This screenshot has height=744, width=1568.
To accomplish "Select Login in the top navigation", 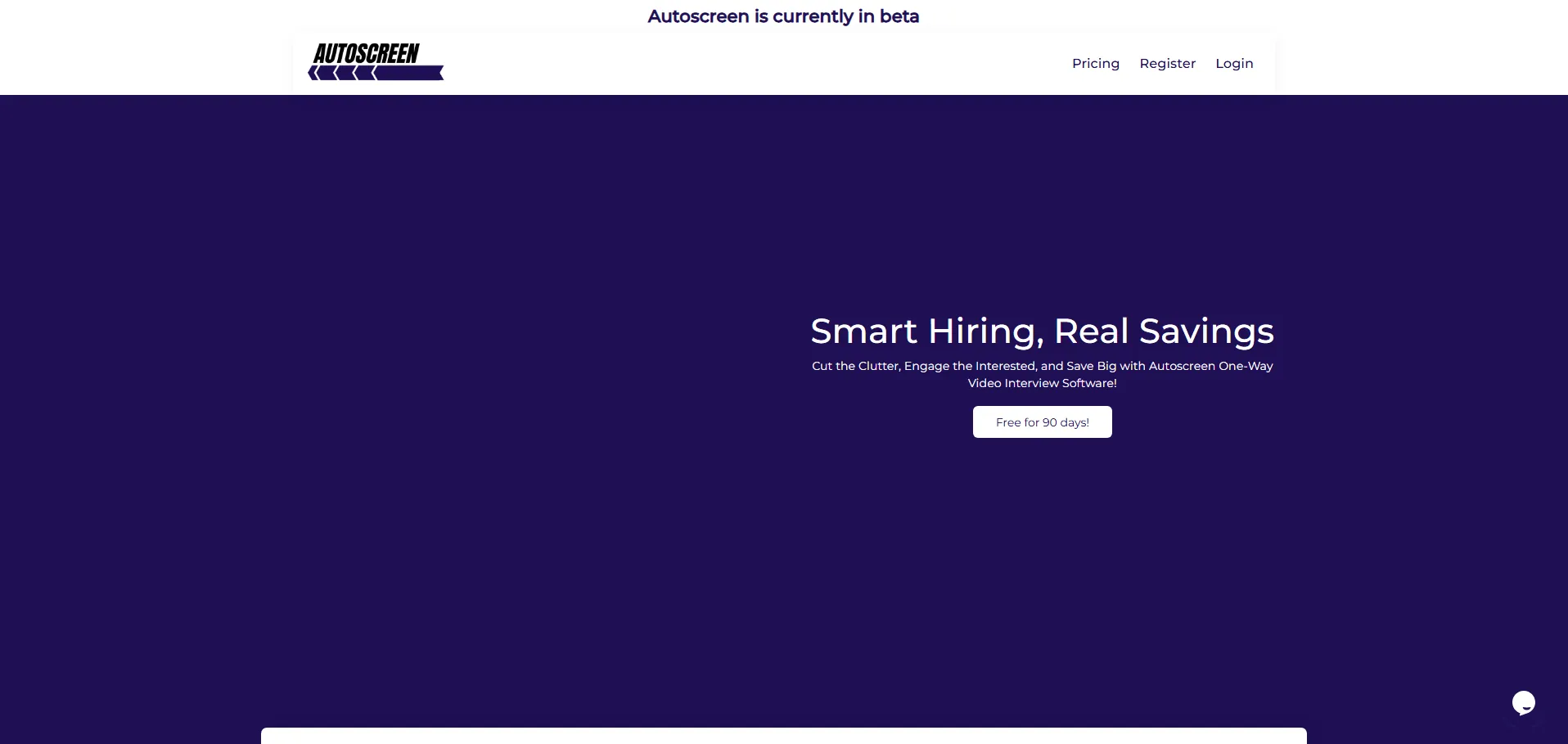I will click(1233, 64).
